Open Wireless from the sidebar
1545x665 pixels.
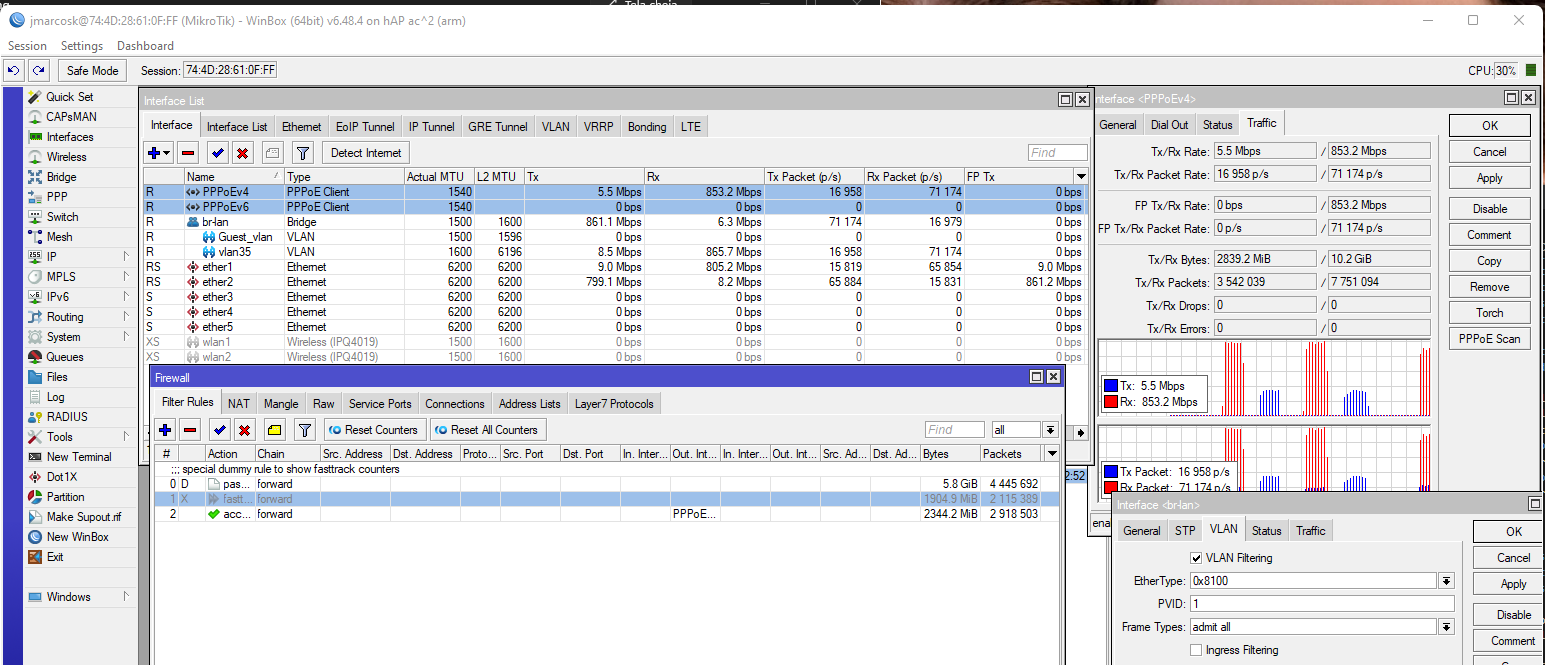[66, 157]
